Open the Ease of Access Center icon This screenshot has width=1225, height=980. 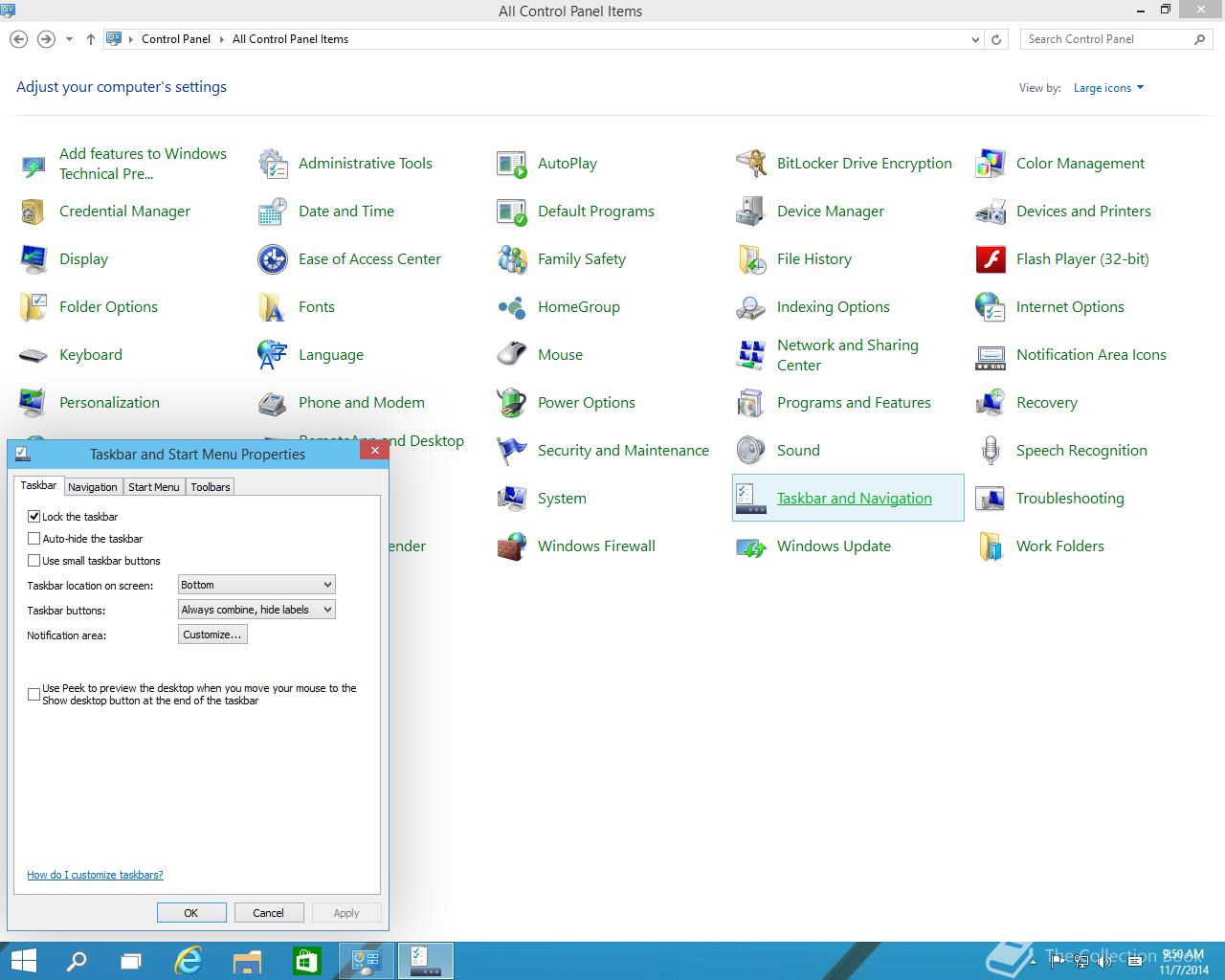click(273, 259)
